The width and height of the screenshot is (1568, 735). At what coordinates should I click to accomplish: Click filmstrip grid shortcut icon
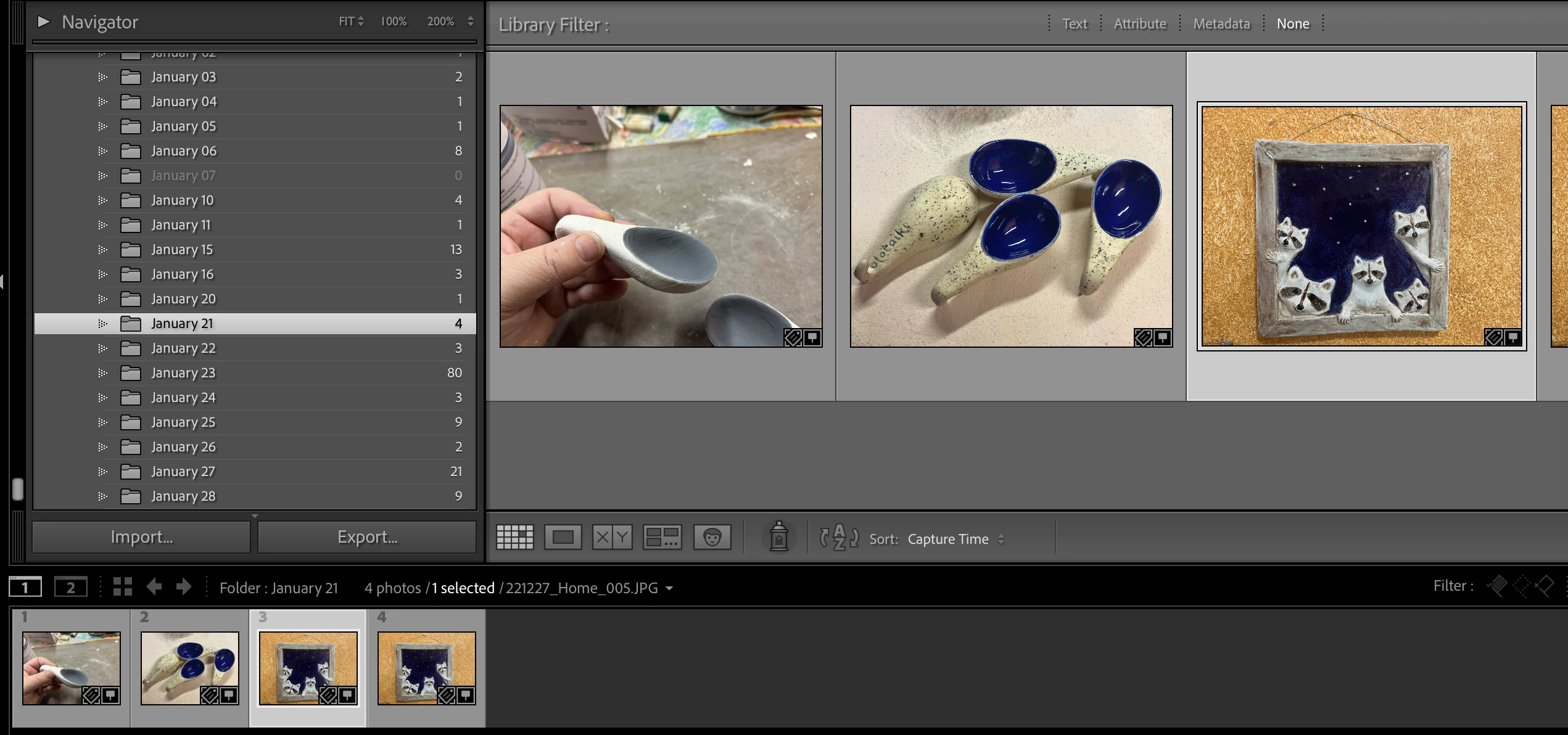[123, 586]
